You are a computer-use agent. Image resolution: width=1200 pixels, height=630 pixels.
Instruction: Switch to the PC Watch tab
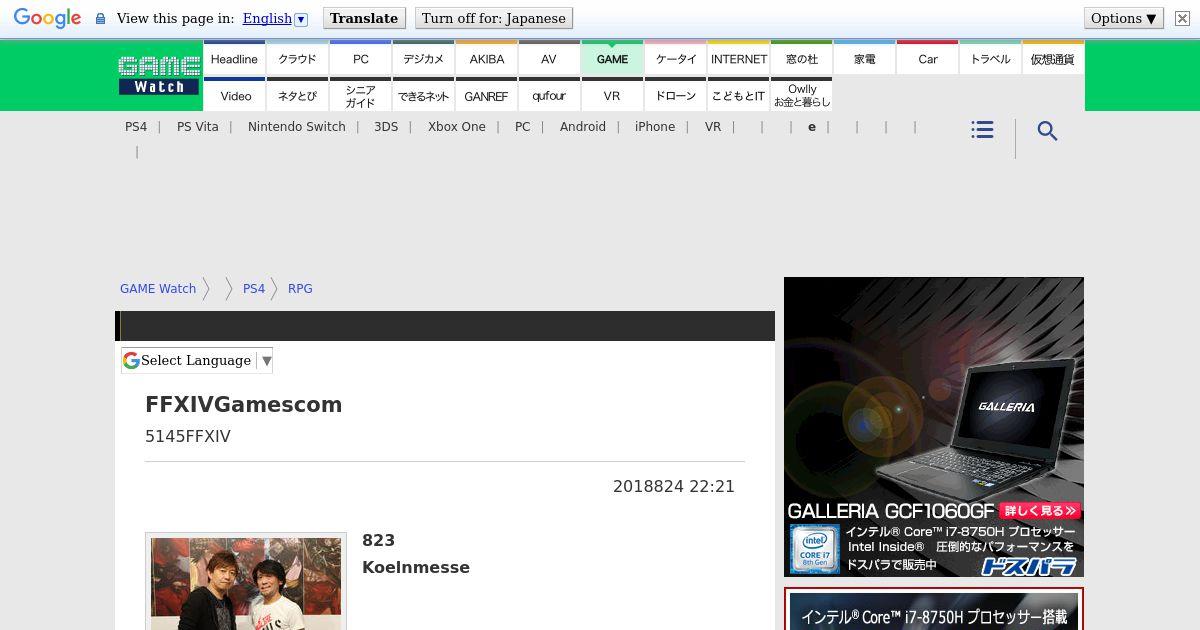click(x=360, y=59)
